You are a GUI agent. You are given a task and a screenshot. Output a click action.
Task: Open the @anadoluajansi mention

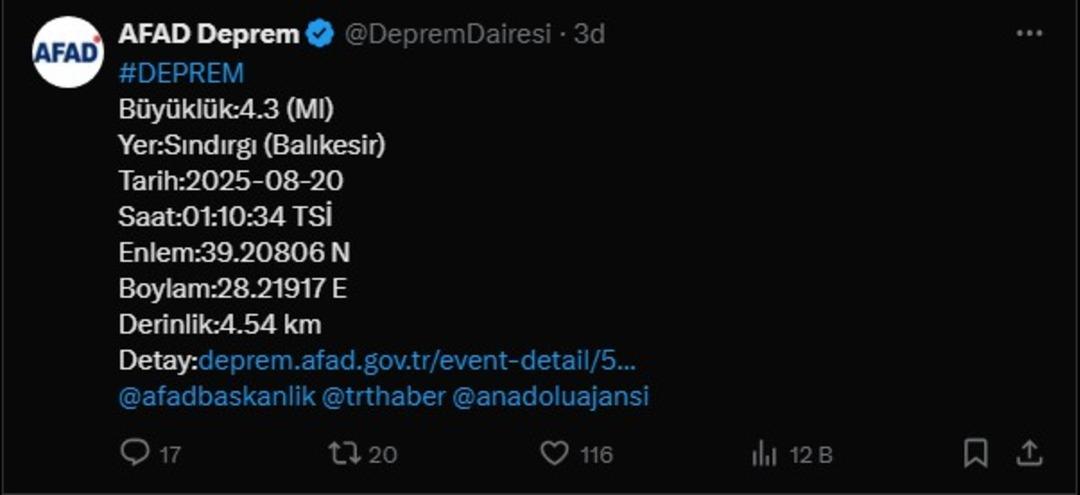tap(551, 397)
